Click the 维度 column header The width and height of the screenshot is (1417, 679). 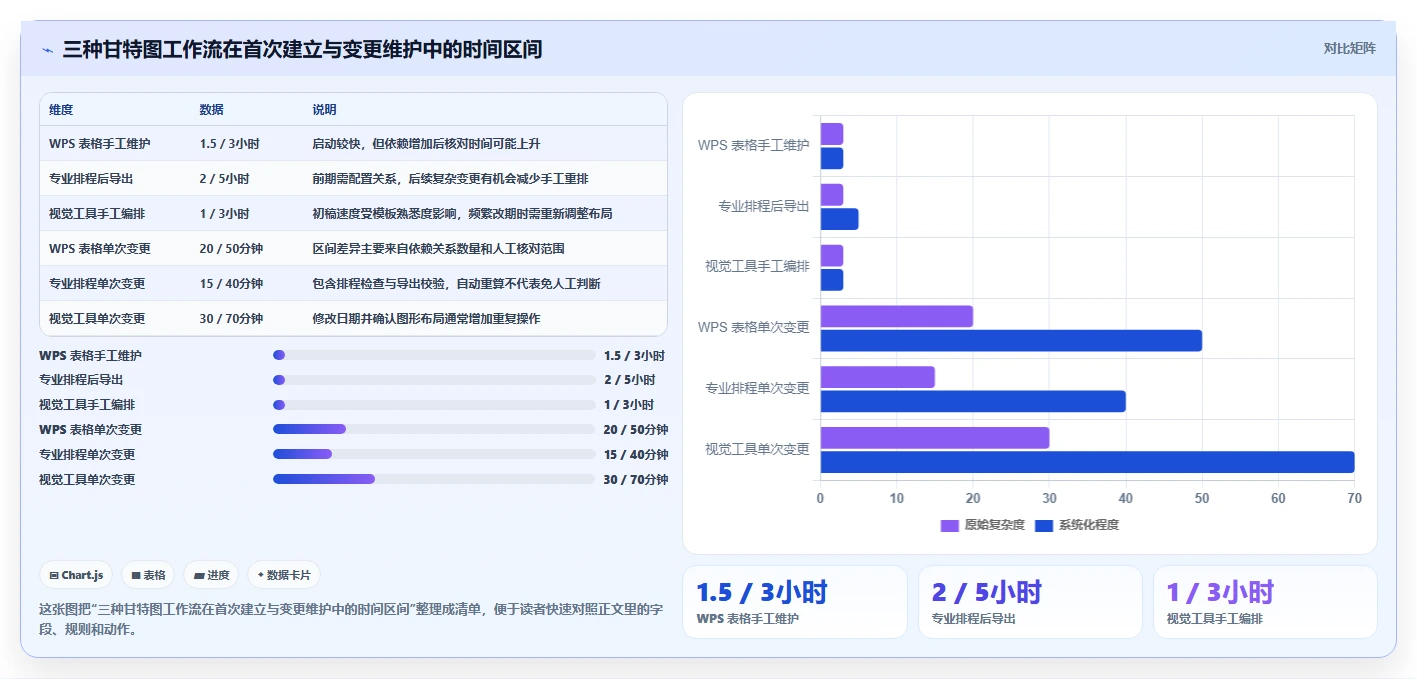click(x=61, y=110)
